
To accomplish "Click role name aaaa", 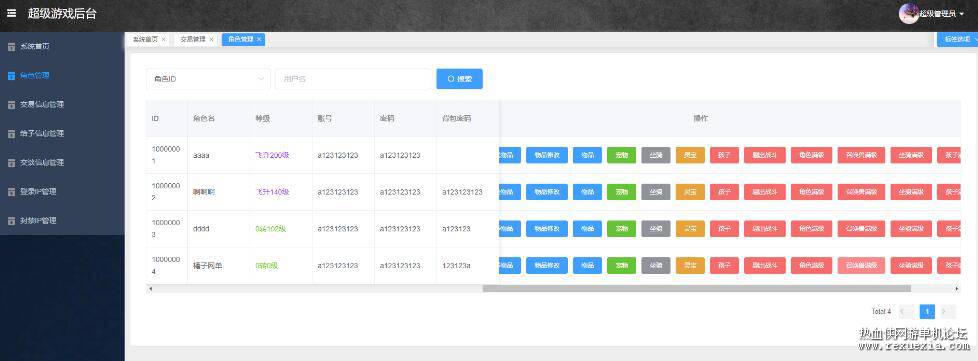I will click(x=201, y=155).
